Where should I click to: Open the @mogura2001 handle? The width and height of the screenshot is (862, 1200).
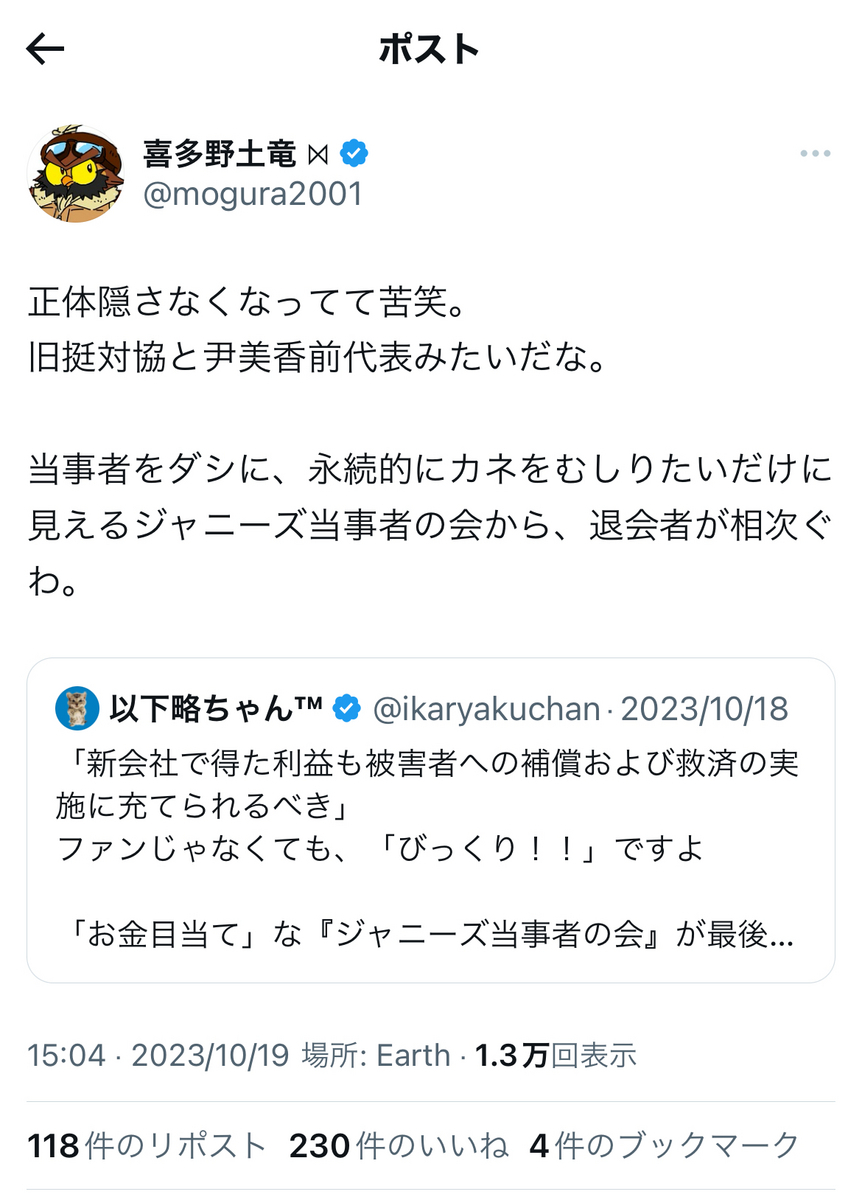click(252, 194)
